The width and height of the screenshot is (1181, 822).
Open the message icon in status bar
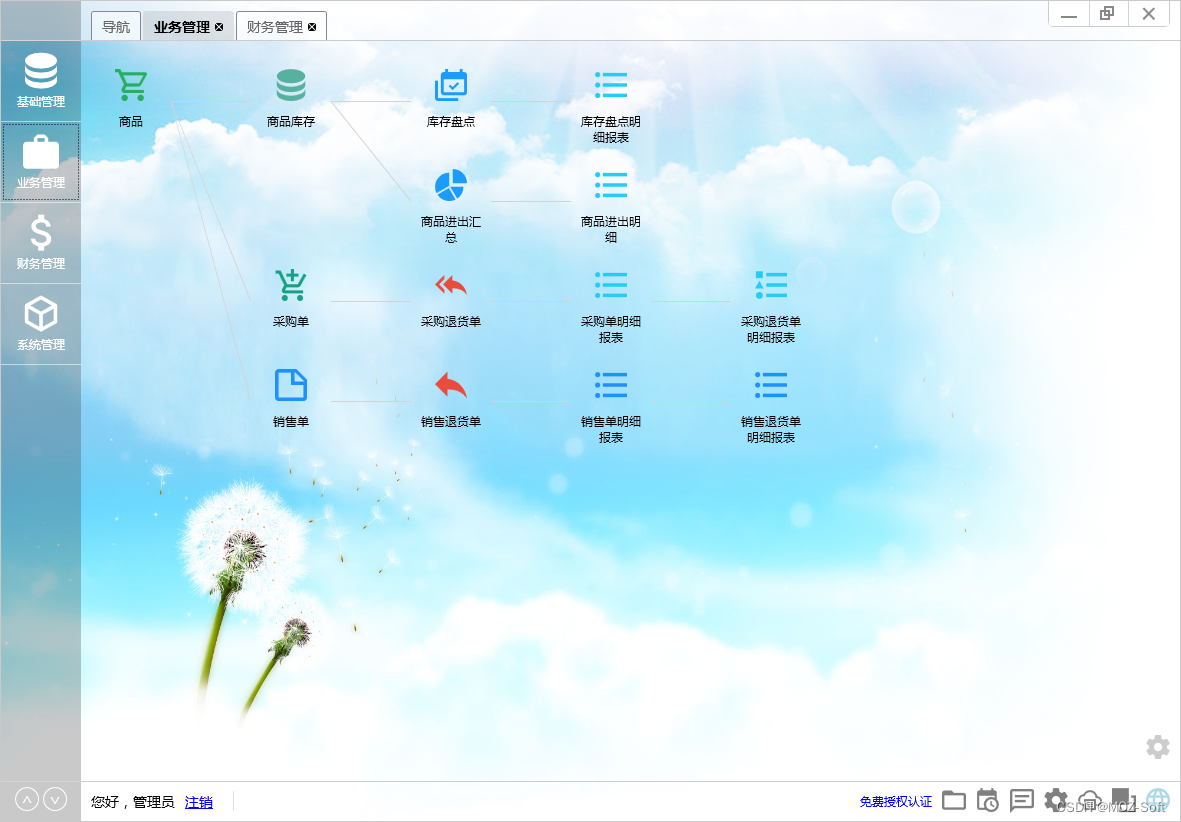click(x=1021, y=800)
